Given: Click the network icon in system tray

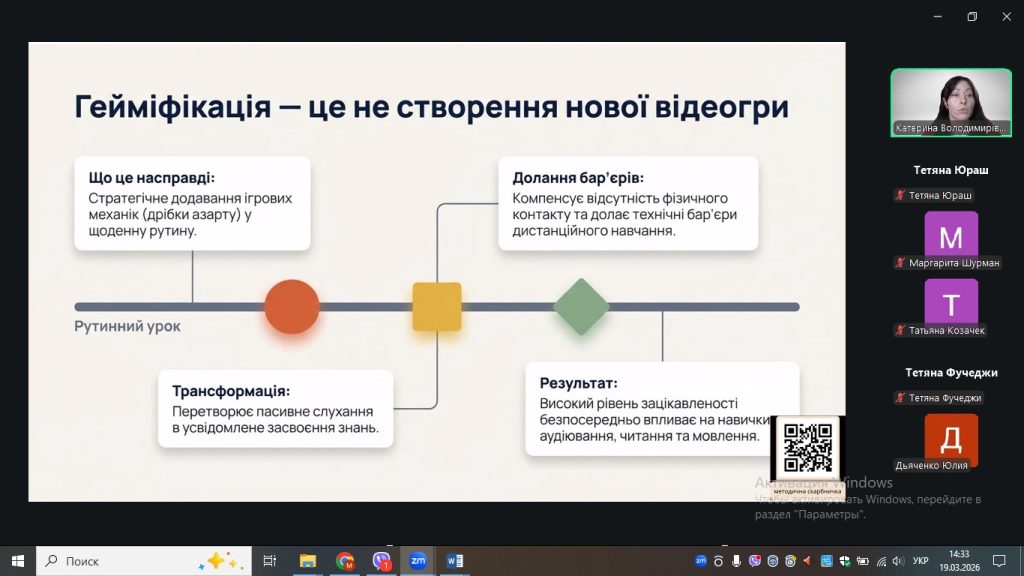Looking at the screenshot, I should (881, 561).
